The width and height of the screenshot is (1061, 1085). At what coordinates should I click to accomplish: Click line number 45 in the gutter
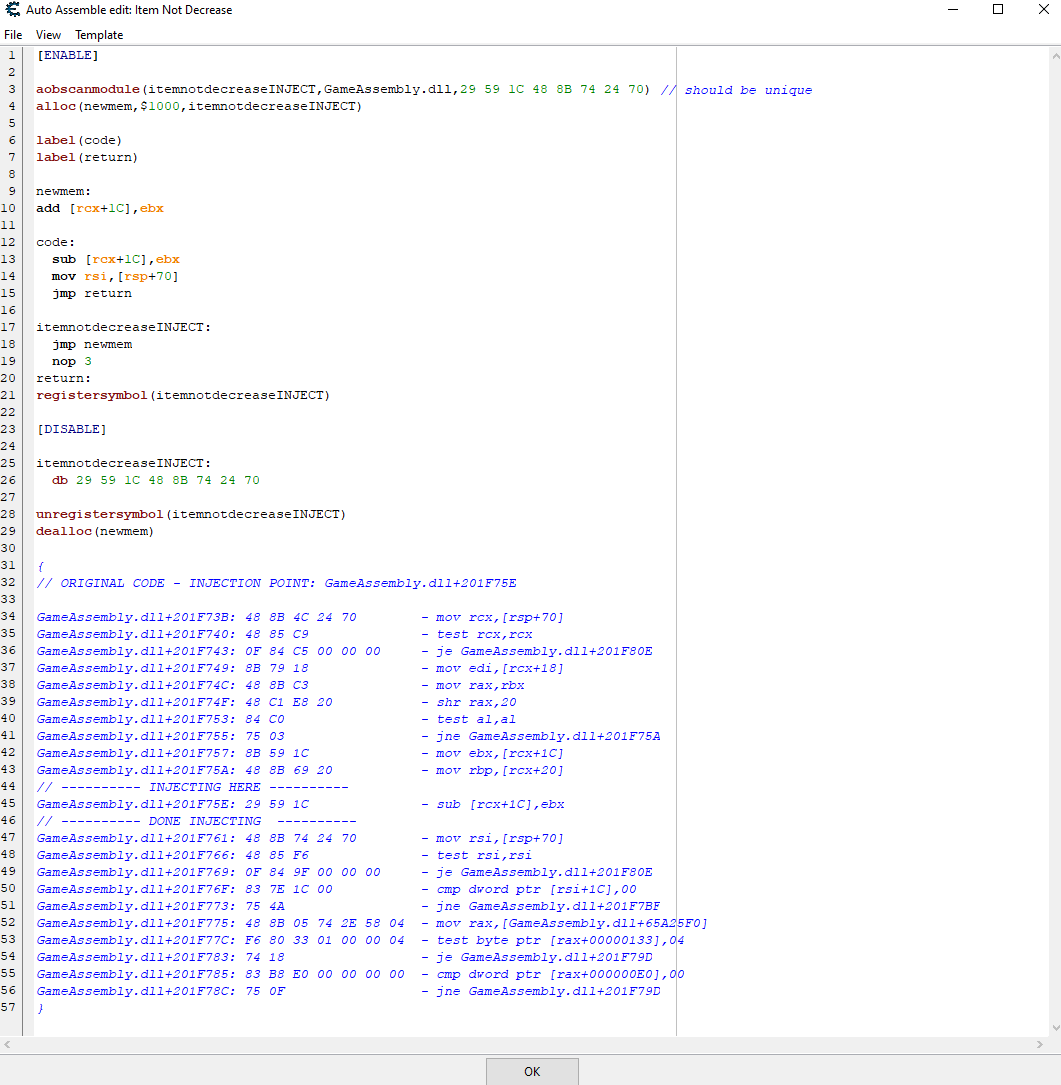pos(10,804)
